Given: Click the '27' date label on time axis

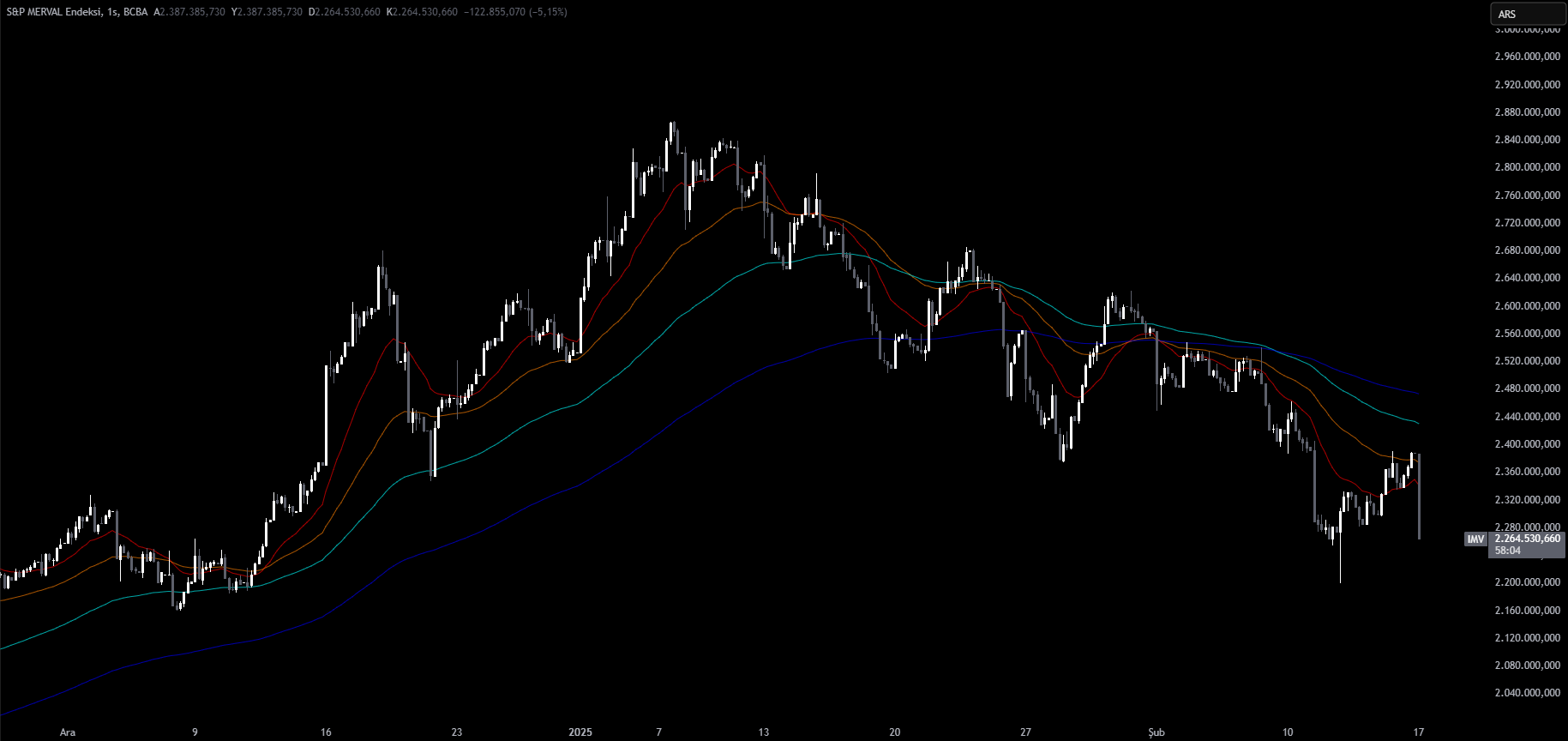Looking at the screenshot, I should click(1025, 732).
